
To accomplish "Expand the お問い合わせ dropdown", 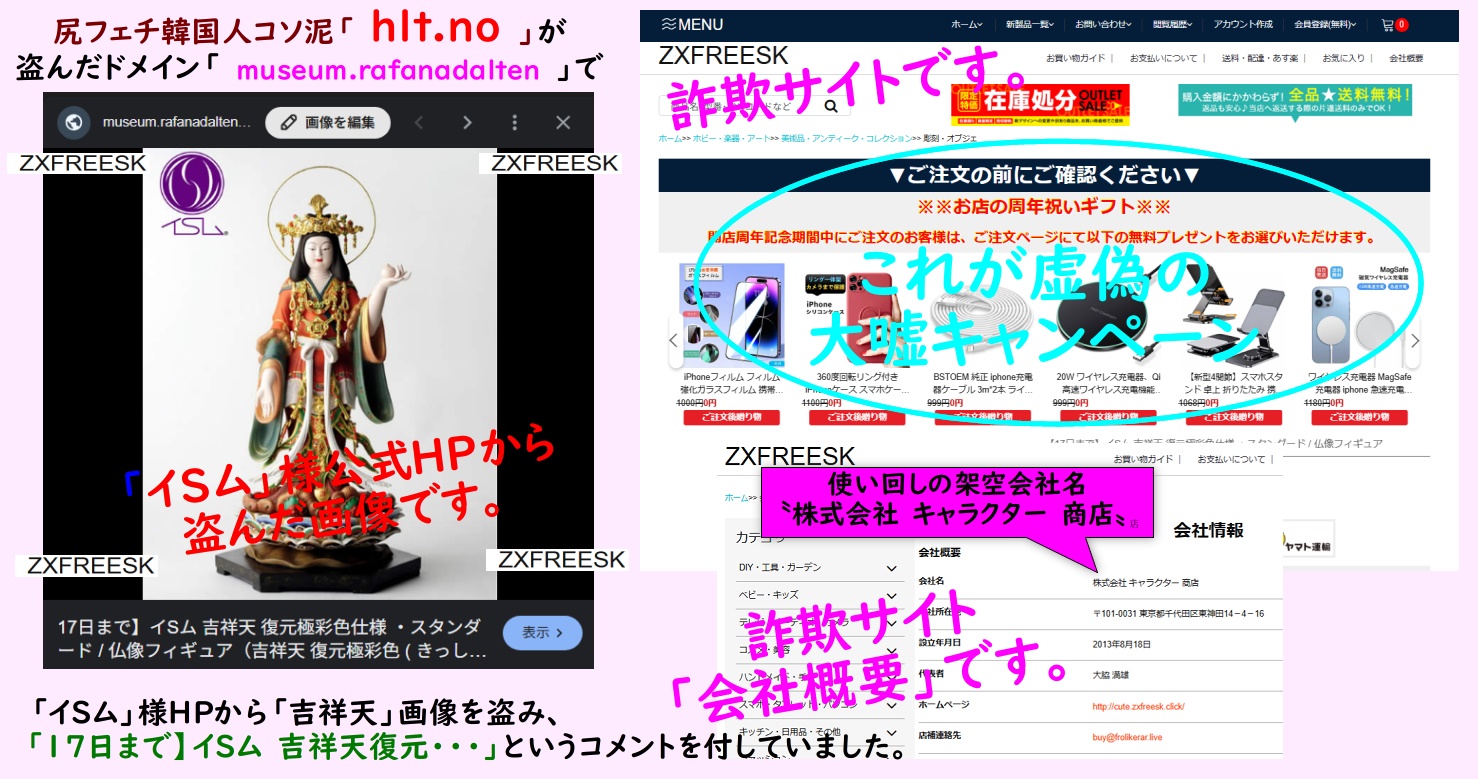I will click(x=1104, y=24).
